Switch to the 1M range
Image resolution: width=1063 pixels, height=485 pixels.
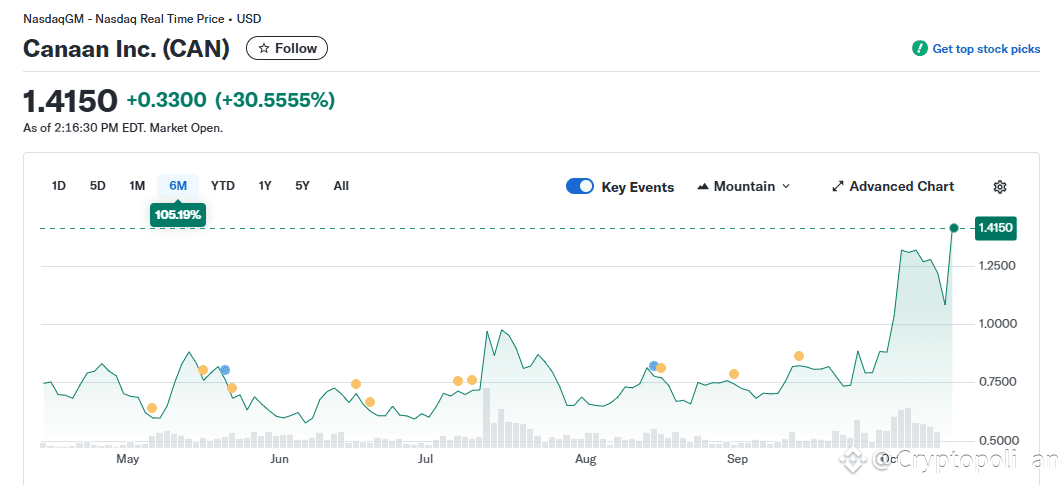click(x=137, y=186)
